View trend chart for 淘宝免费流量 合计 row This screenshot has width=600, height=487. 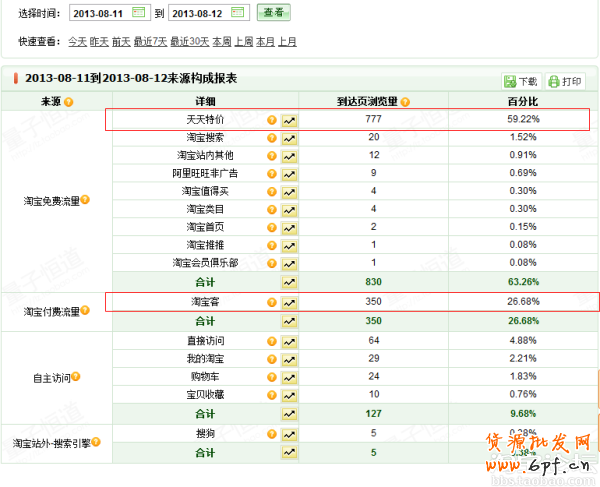[289, 282]
